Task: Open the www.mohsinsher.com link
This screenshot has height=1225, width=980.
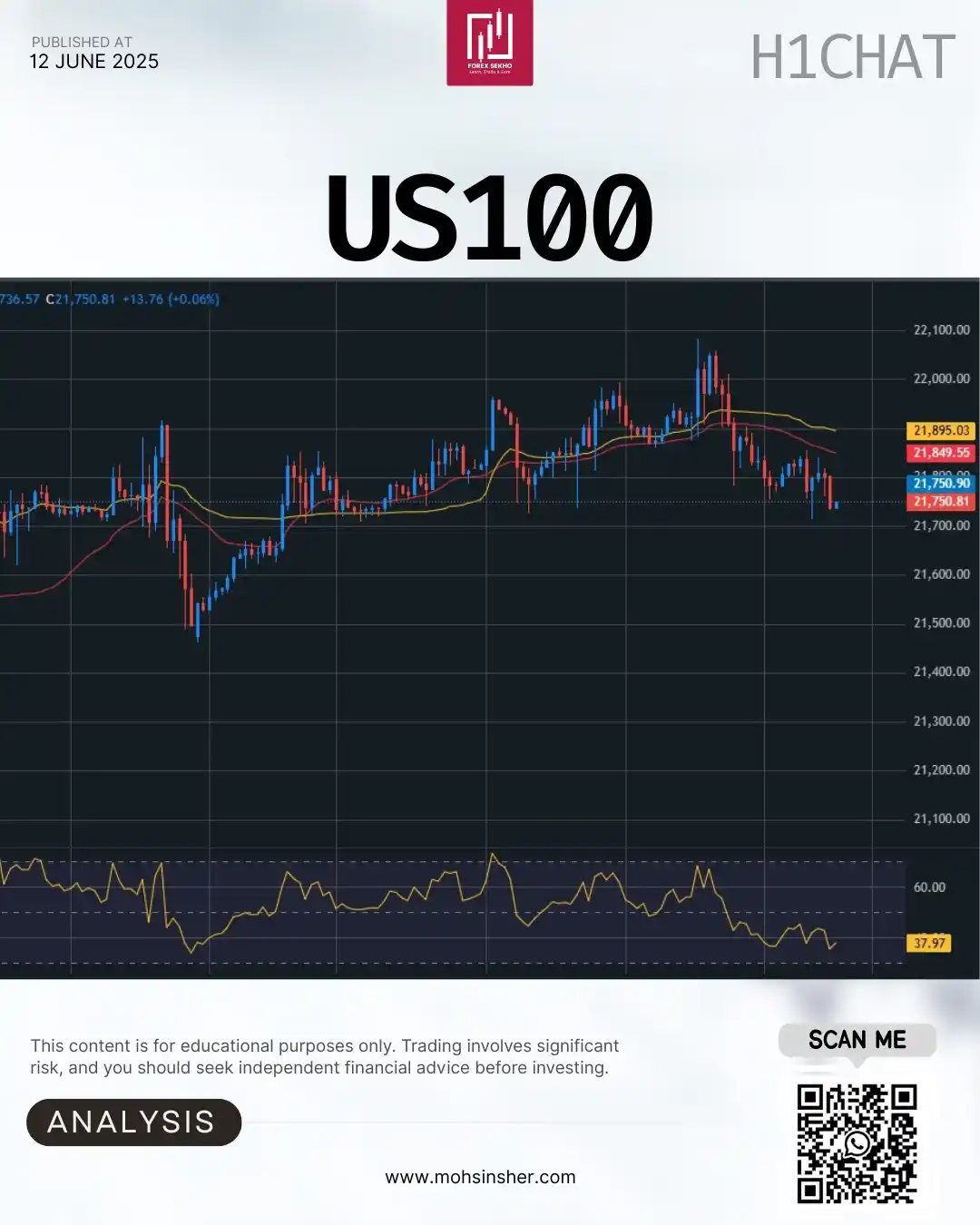Action: click(480, 1177)
